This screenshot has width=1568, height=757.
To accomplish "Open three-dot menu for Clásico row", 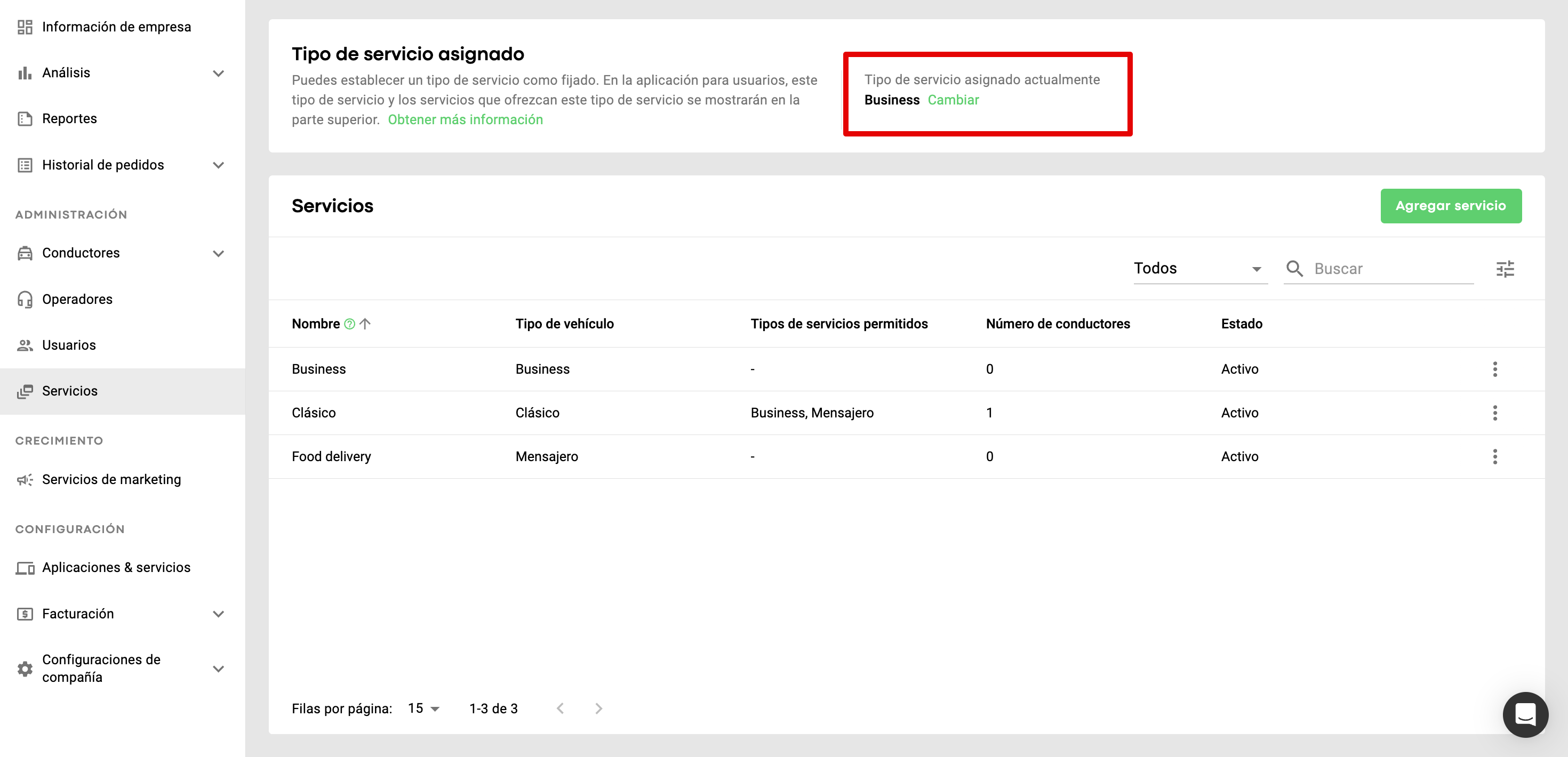I will [x=1494, y=413].
